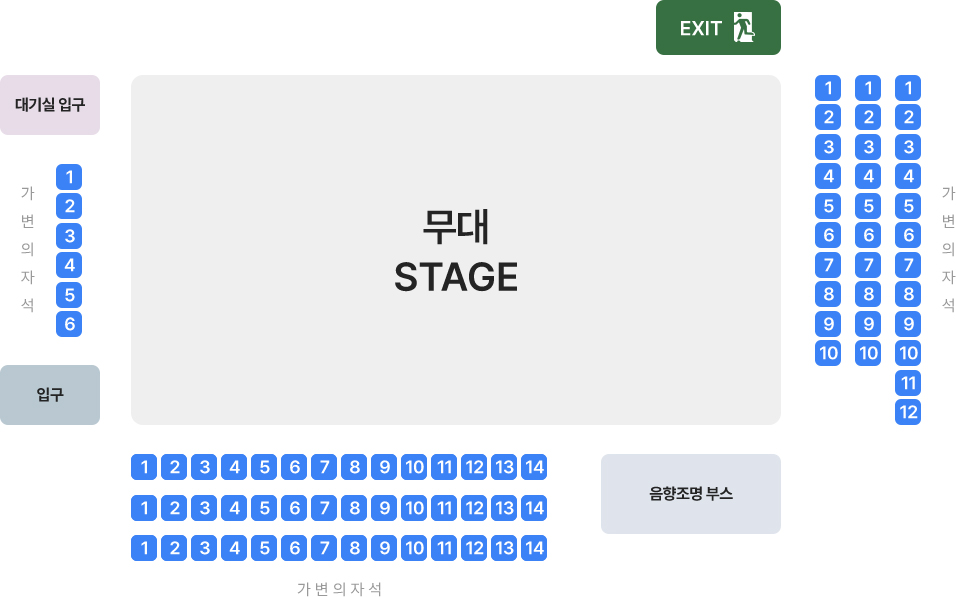Select the 대기실 입구 waiting room entrance
This screenshot has height=597, width=956.
[50, 105]
